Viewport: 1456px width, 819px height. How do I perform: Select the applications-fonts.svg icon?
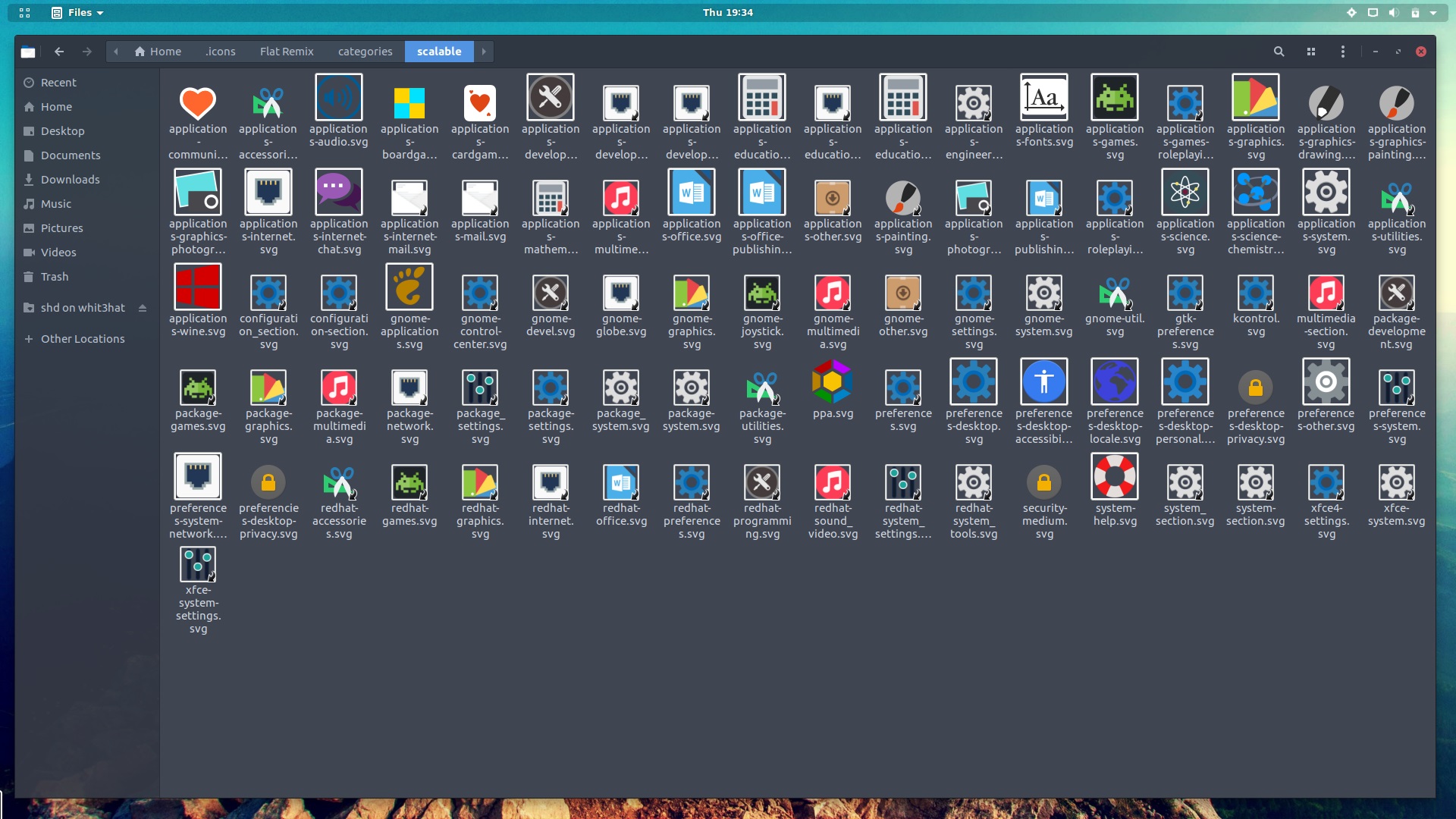[x=1044, y=98]
